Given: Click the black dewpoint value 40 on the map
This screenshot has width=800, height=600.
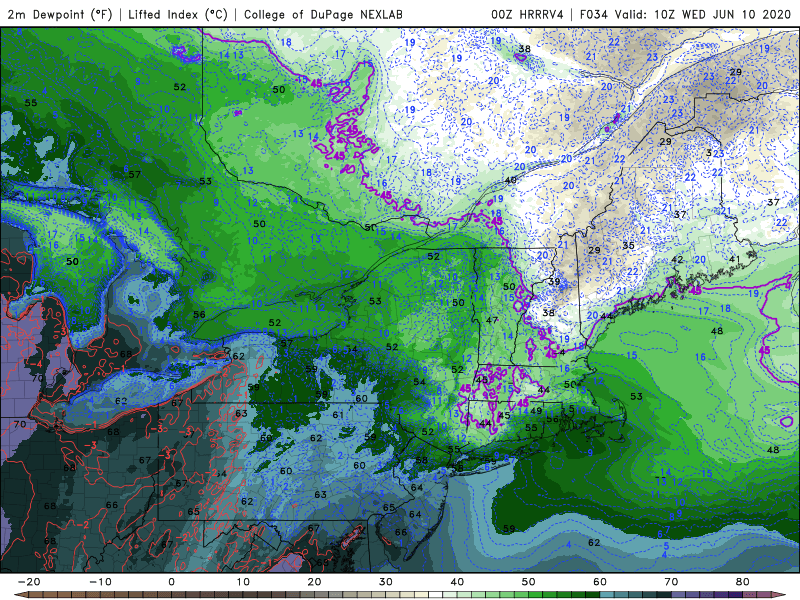Looking at the screenshot, I should pos(510,180).
